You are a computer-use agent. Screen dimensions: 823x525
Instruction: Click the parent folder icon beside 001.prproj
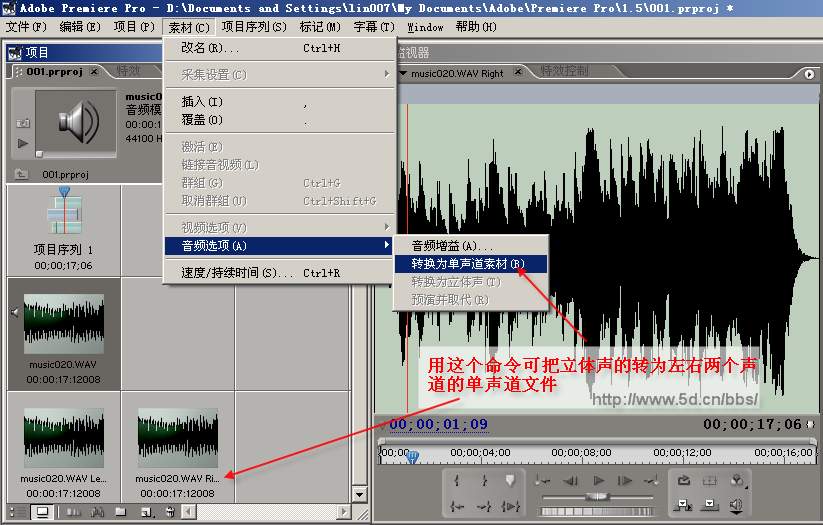pyautogui.click(x=21, y=174)
